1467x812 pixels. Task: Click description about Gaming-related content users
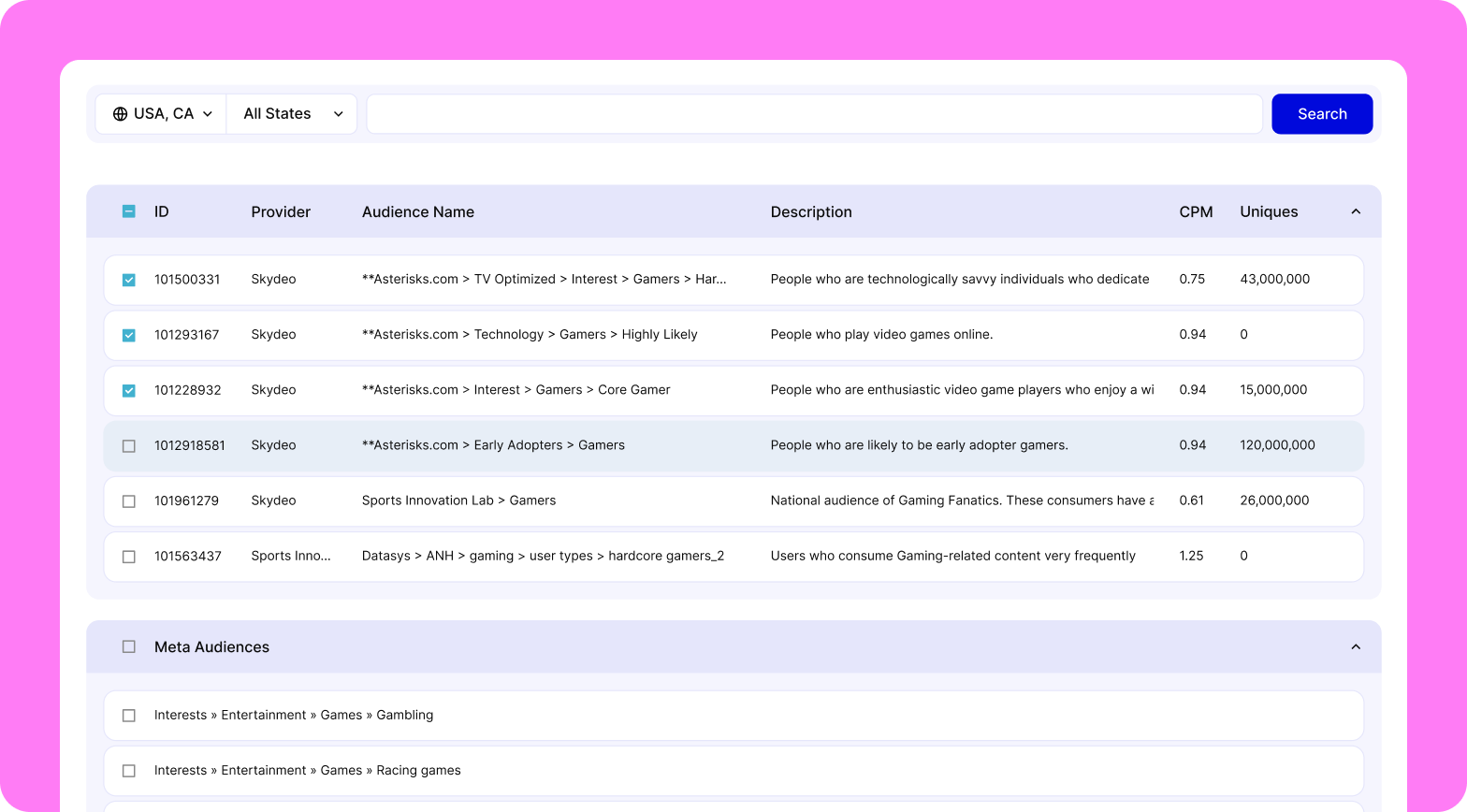(x=952, y=555)
